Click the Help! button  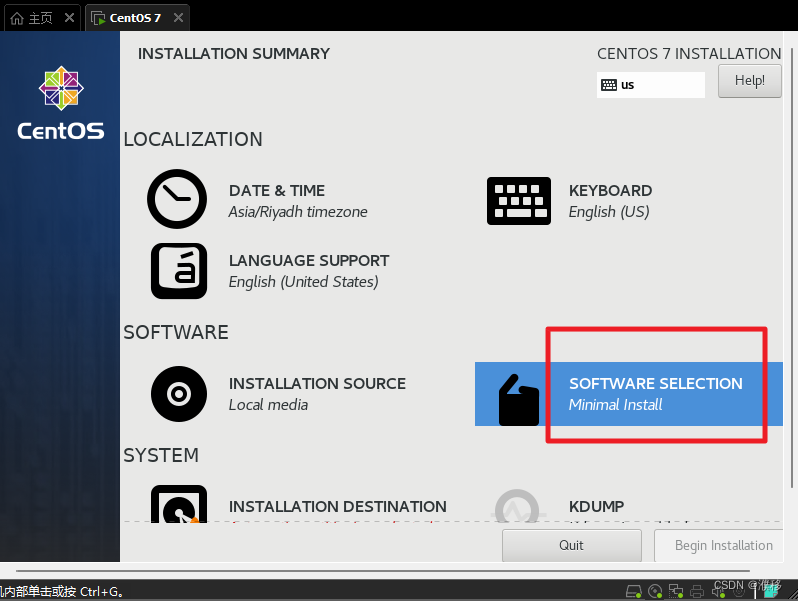[750, 80]
